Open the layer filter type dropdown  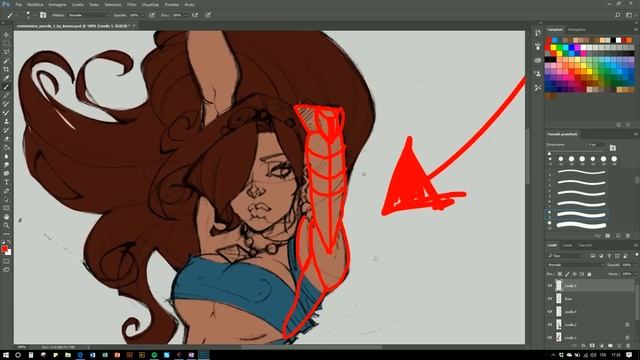pyautogui.click(x=565, y=256)
